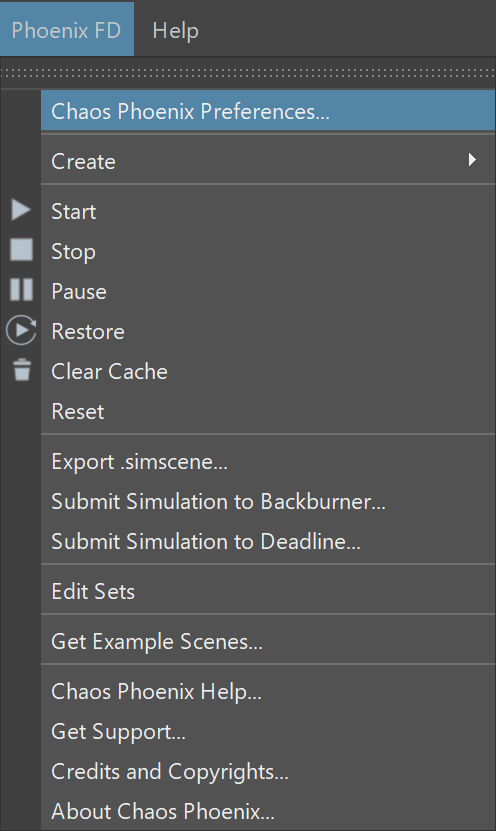
Task: Choose the Create menu entry
Action: pos(268,161)
